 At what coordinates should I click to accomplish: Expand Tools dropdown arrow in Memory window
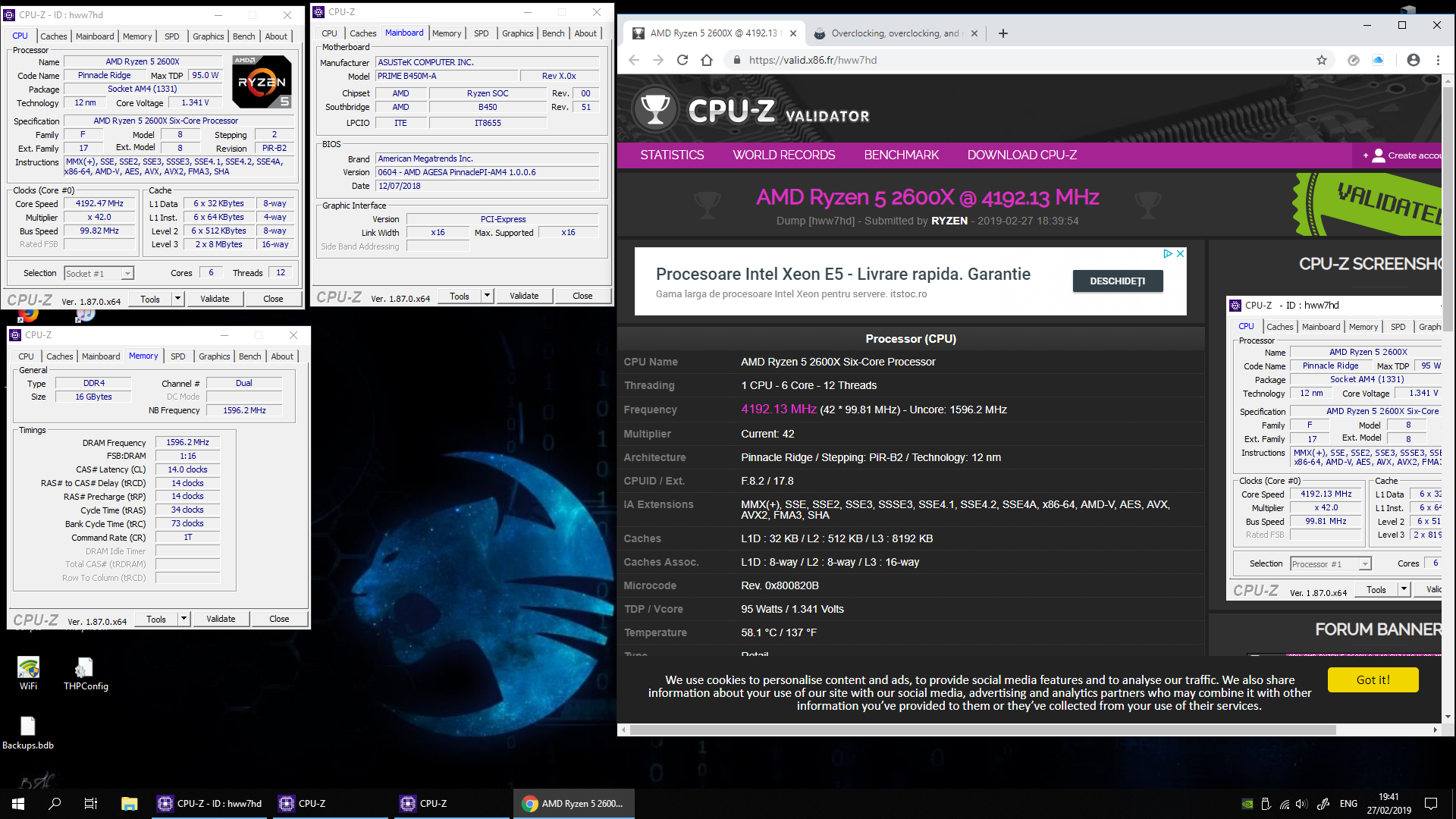click(184, 619)
